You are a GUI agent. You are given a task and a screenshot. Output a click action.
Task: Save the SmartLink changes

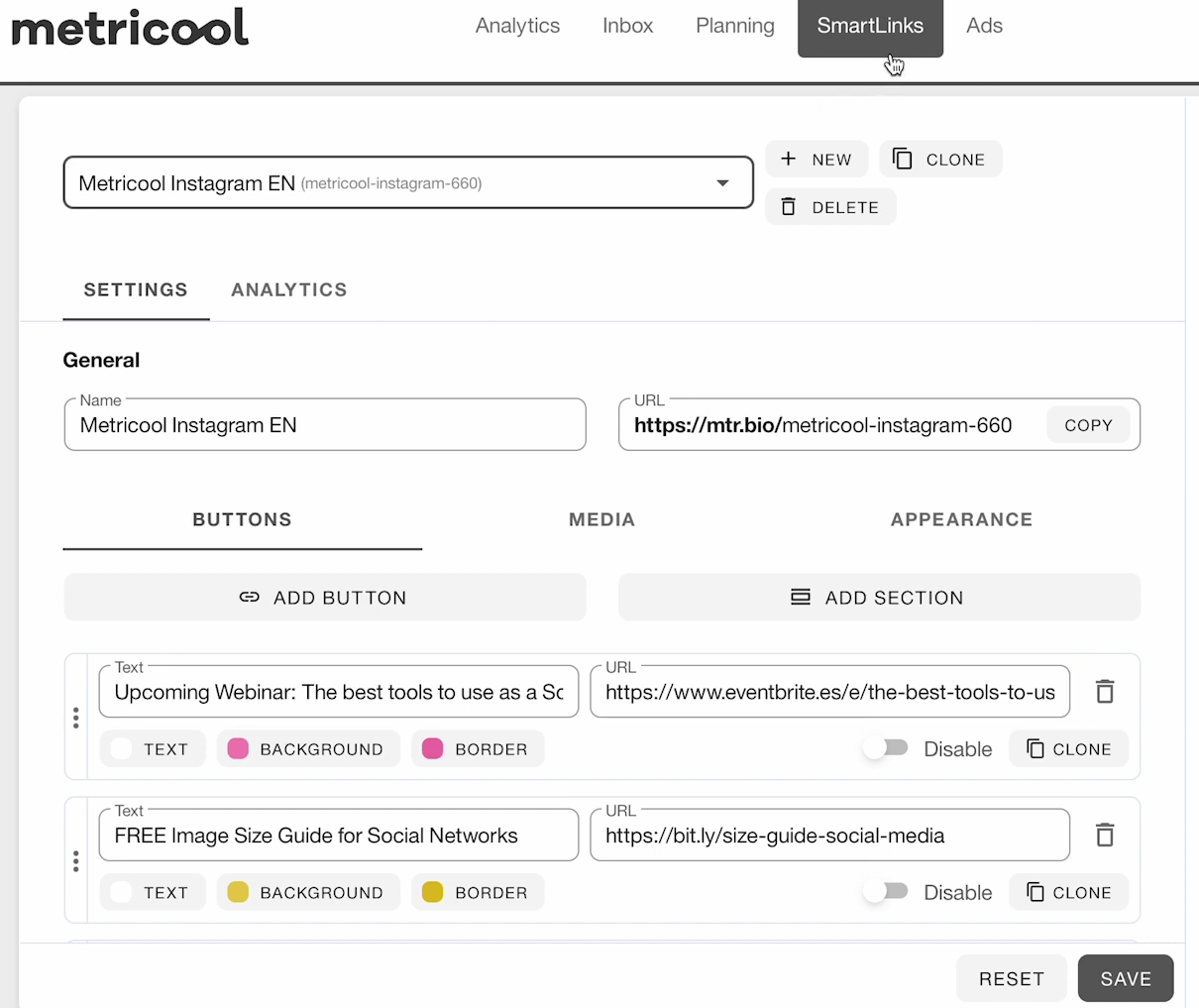(x=1126, y=978)
